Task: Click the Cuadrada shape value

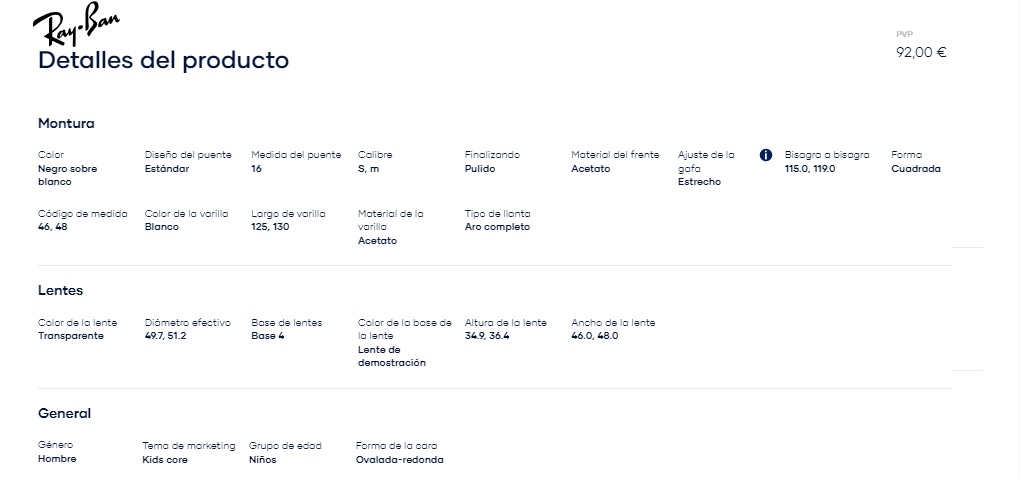Action: tap(916, 169)
